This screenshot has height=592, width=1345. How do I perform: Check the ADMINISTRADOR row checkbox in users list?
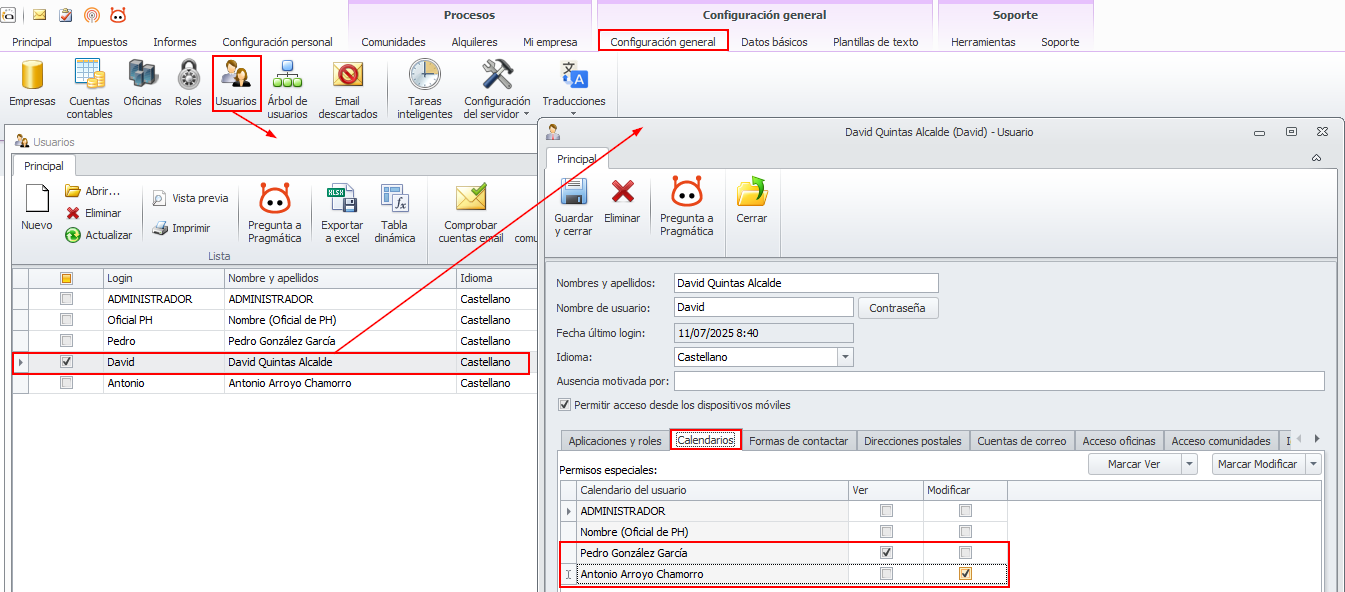point(66,299)
